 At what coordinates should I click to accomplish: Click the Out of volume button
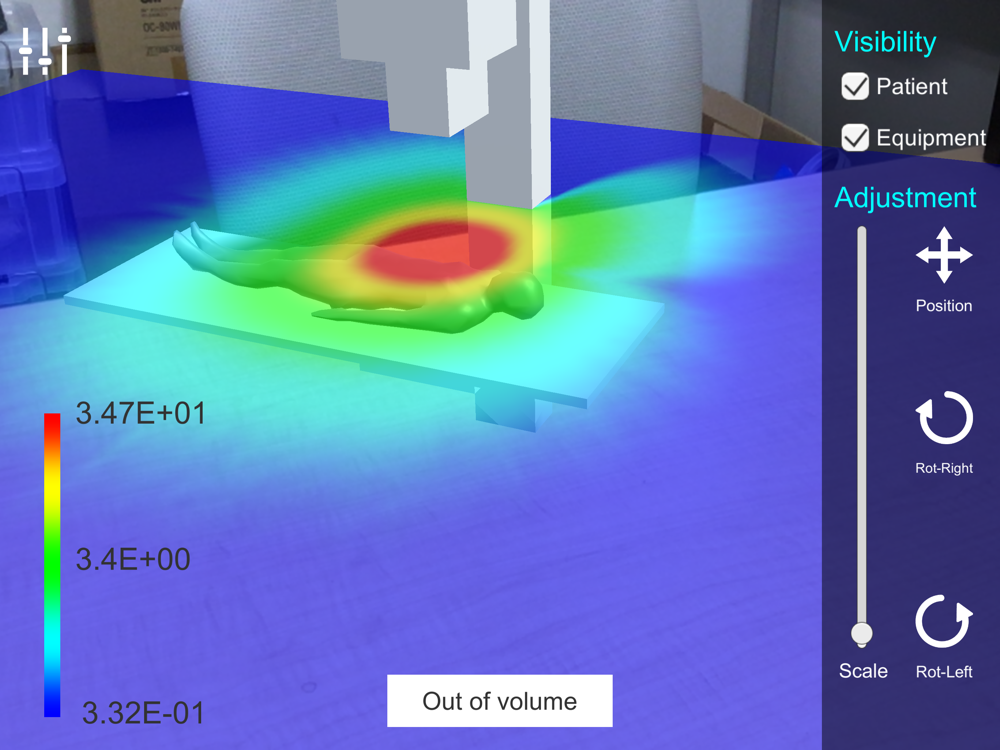499,701
